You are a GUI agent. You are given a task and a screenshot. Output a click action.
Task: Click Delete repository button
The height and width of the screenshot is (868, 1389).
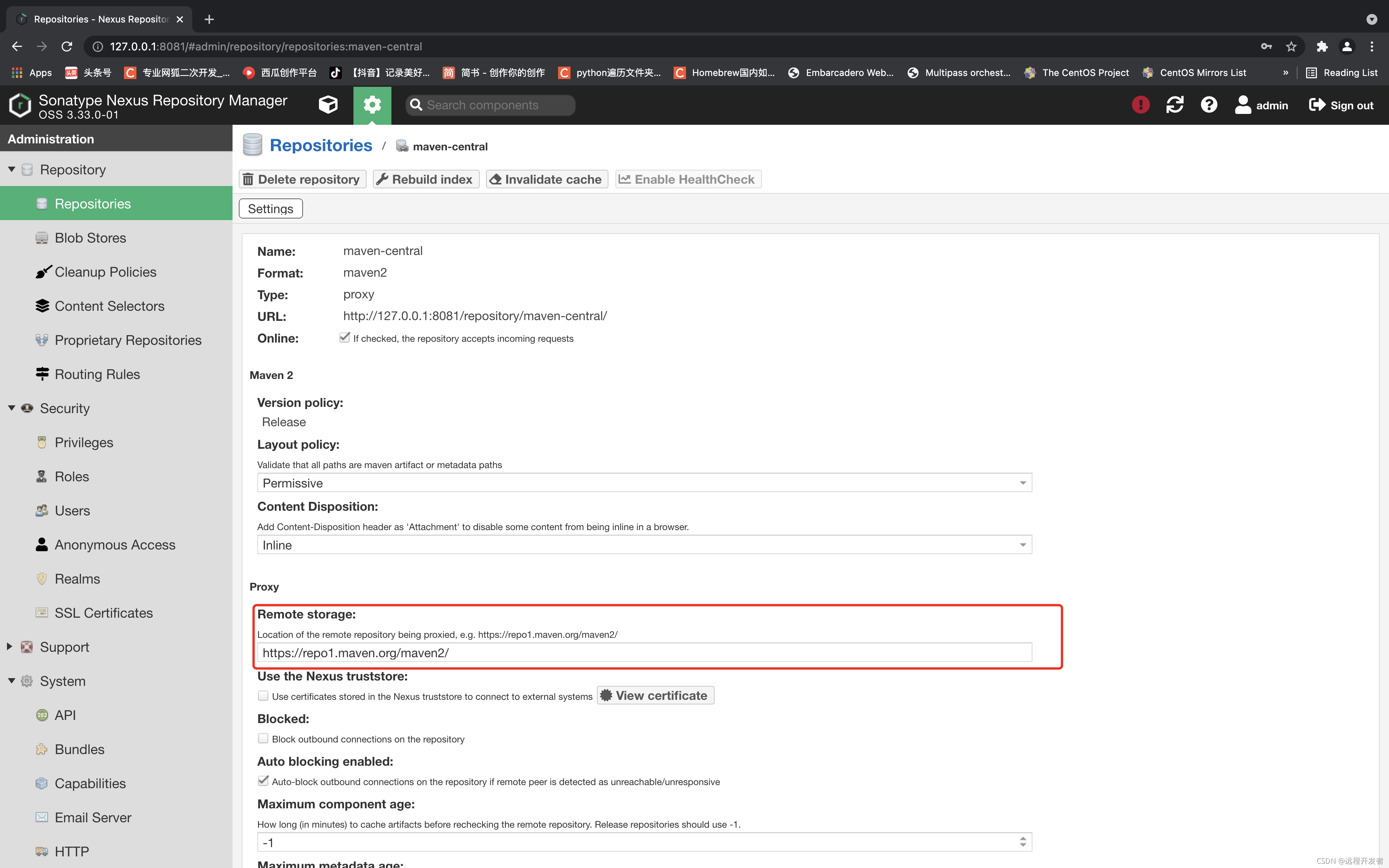point(302,179)
